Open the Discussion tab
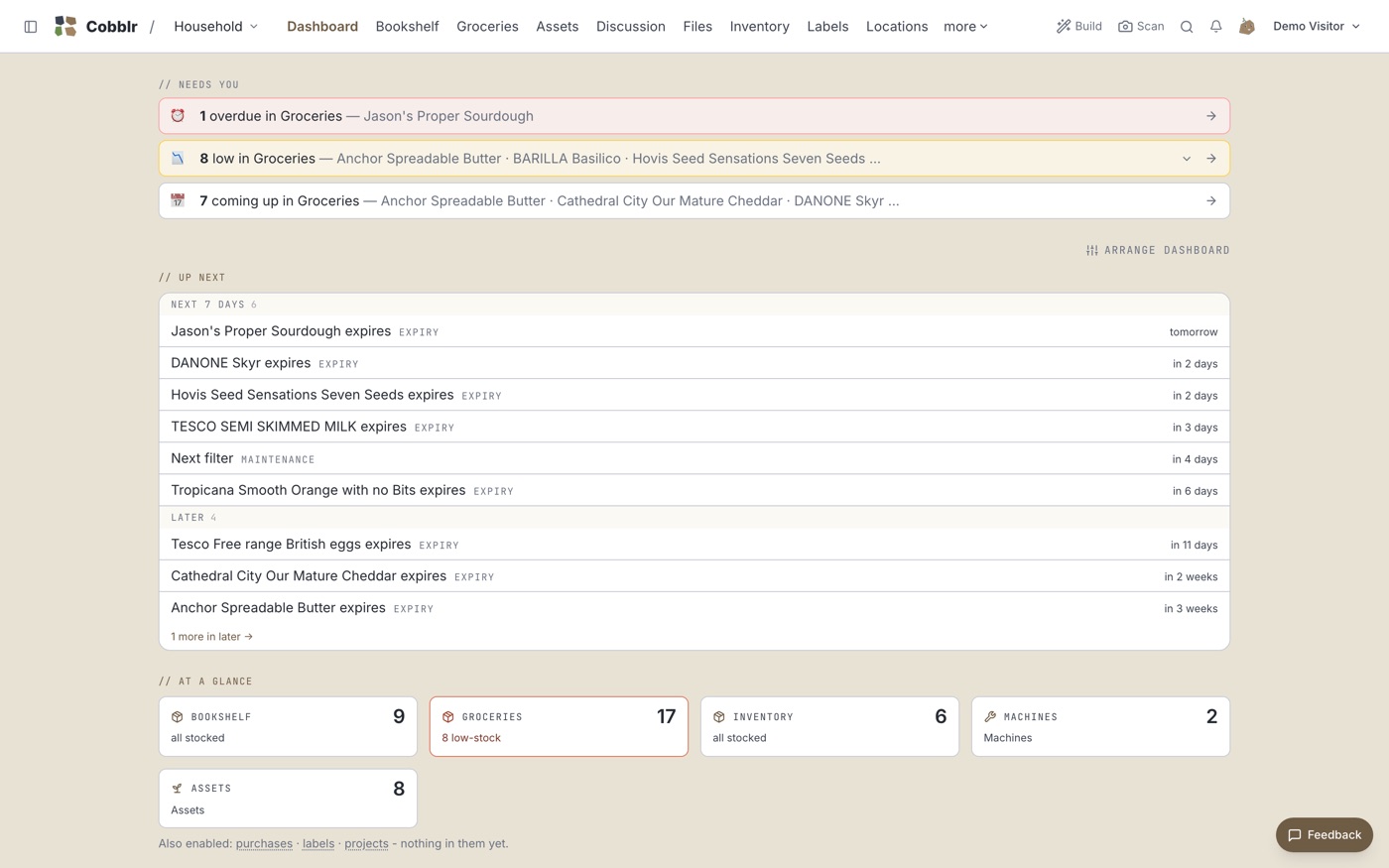This screenshot has width=1389, height=868. [631, 27]
